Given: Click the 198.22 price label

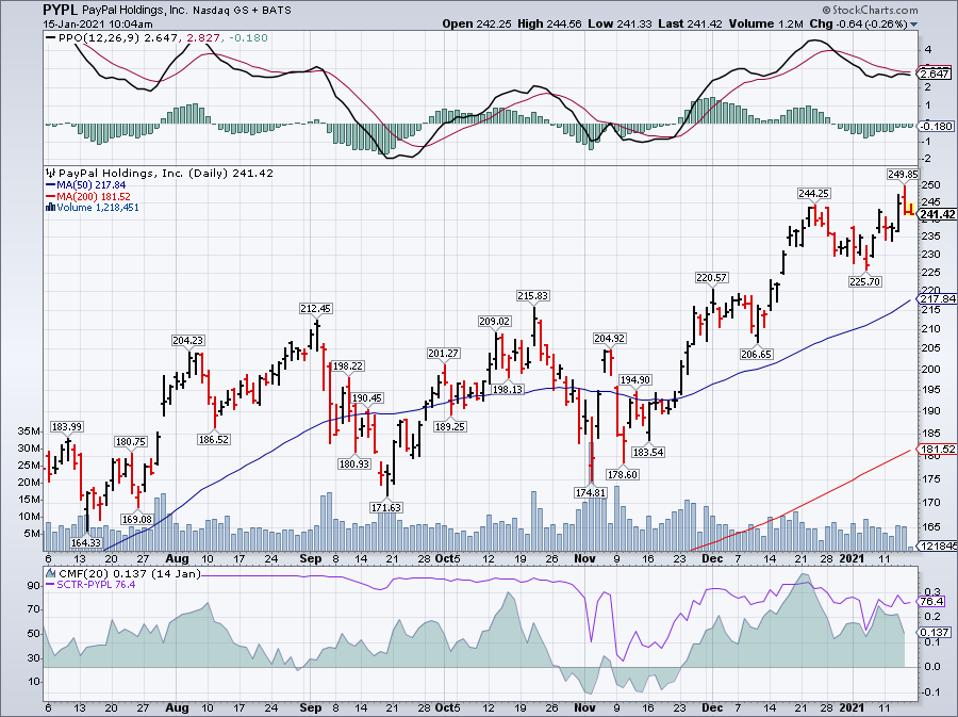Looking at the screenshot, I should [348, 366].
